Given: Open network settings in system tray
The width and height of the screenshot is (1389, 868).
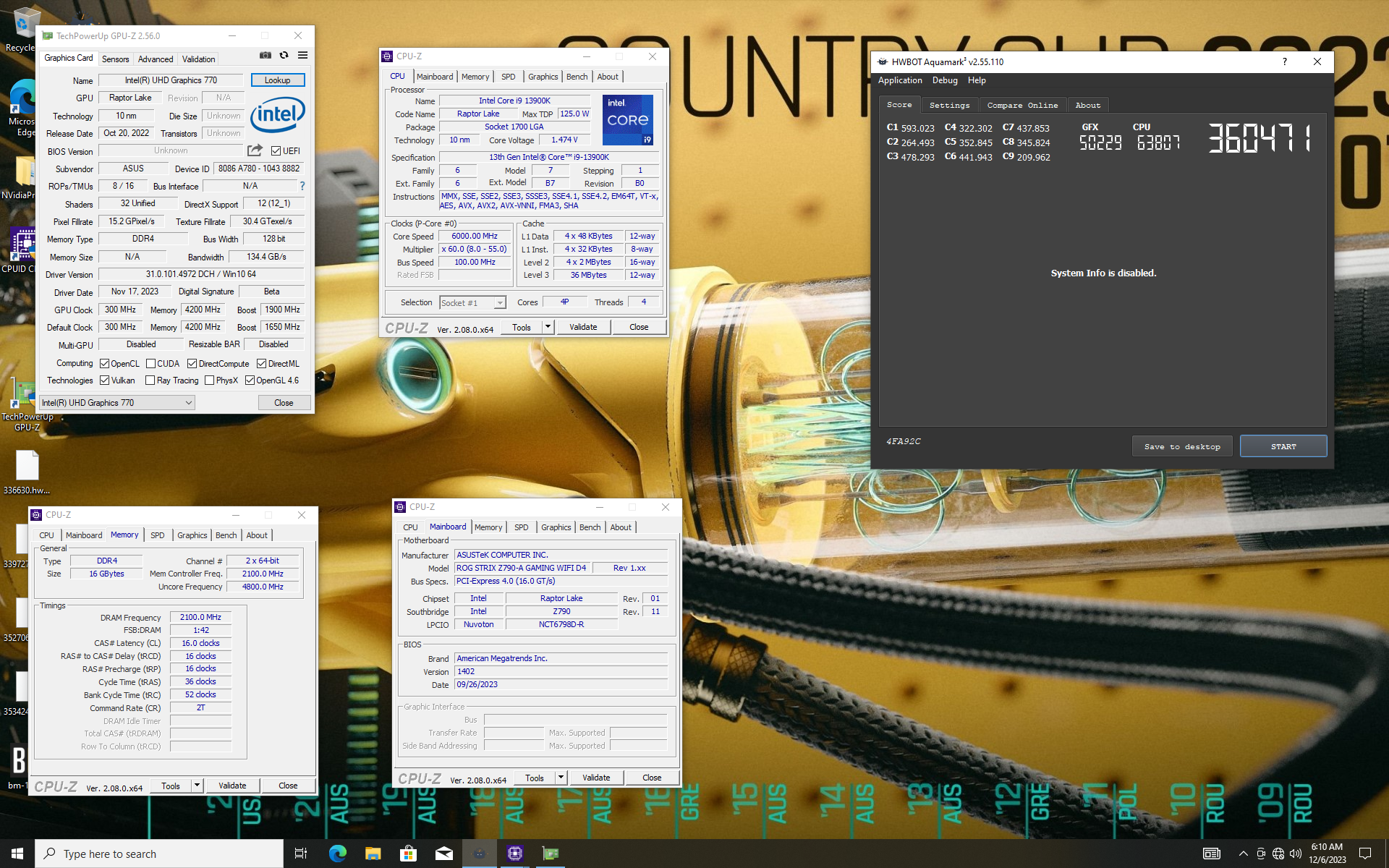Looking at the screenshot, I should click(1278, 854).
